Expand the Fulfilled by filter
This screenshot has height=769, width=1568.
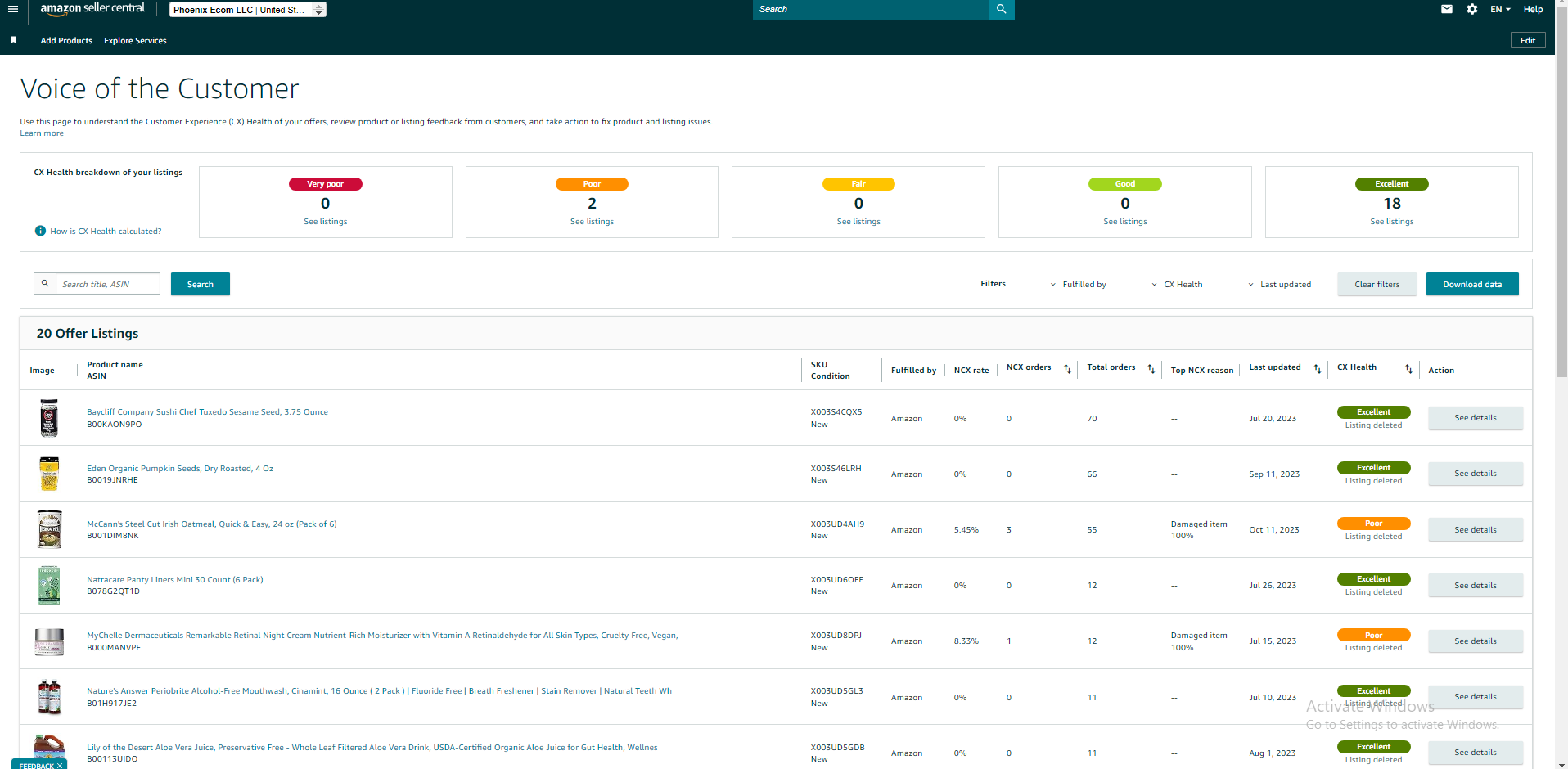point(1078,285)
